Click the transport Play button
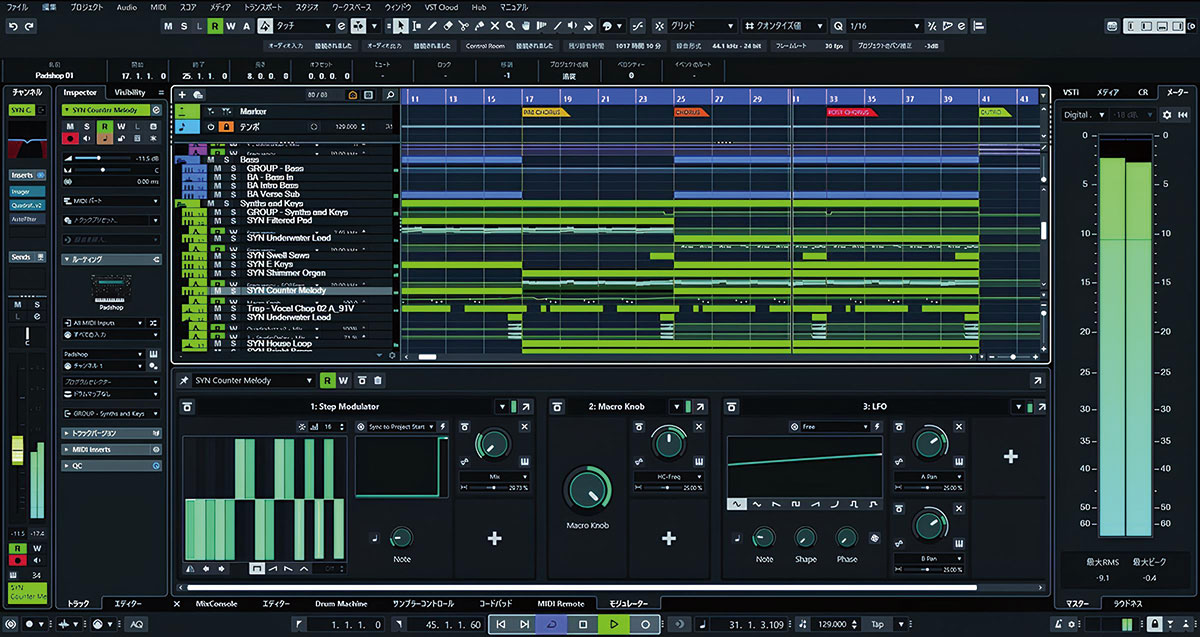 click(614, 624)
